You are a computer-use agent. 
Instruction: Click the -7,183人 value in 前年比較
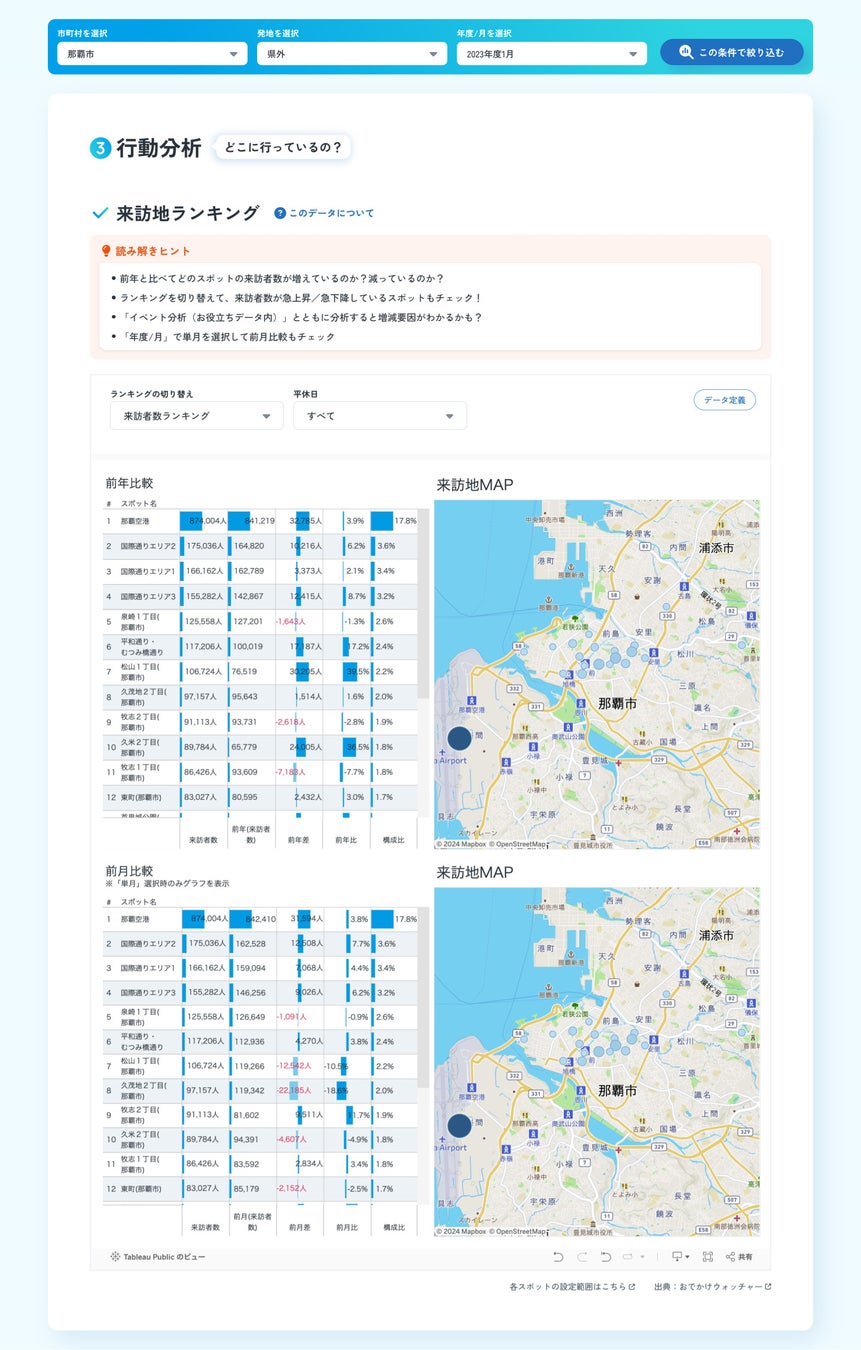pyautogui.click(x=290, y=772)
